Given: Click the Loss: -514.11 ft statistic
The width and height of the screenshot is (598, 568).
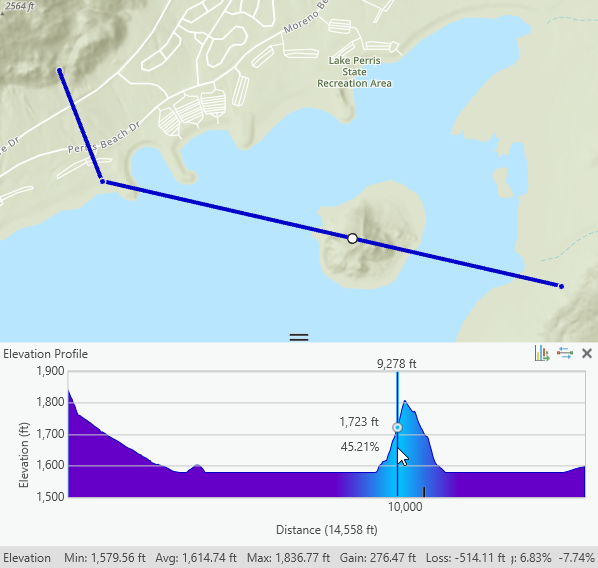Looking at the screenshot, I should tap(465, 558).
